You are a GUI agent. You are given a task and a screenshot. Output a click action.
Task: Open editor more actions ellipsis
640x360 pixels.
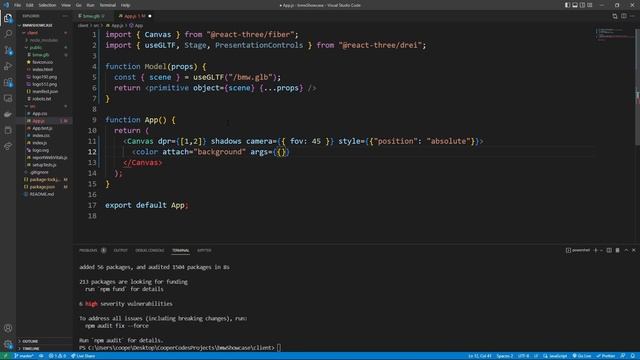pyautogui.click(x=633, y=16)
